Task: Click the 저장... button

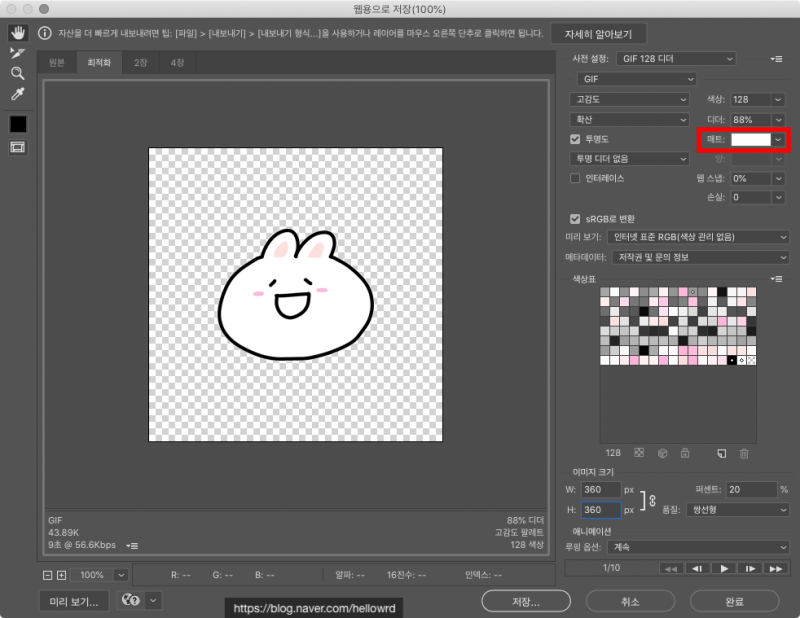Action: click(x=526, y=601)
